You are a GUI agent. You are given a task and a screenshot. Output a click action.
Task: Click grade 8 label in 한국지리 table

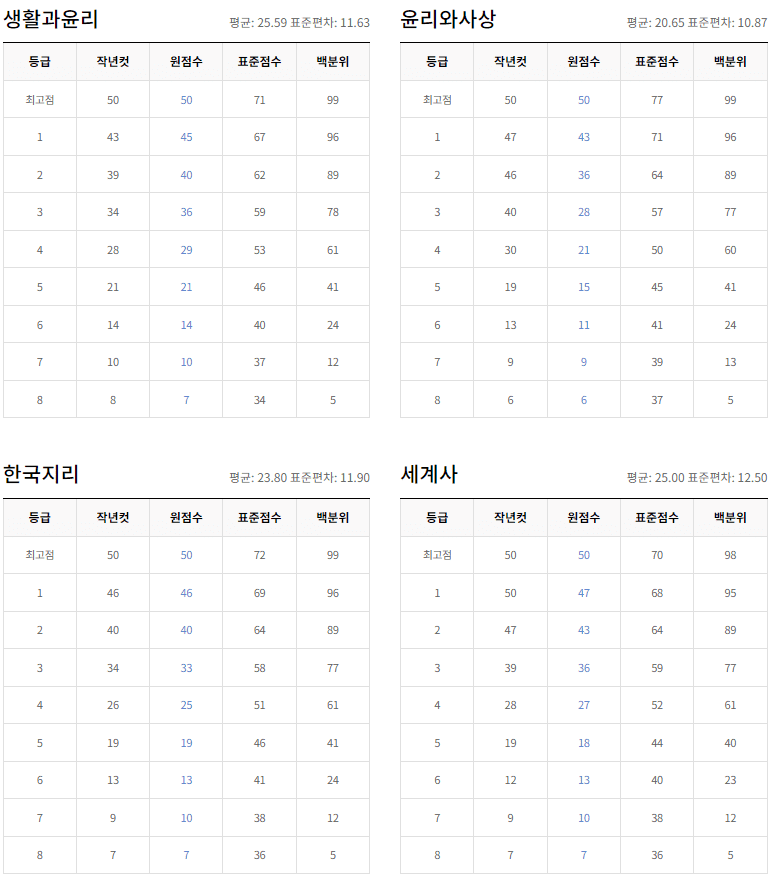coord(40,855)
